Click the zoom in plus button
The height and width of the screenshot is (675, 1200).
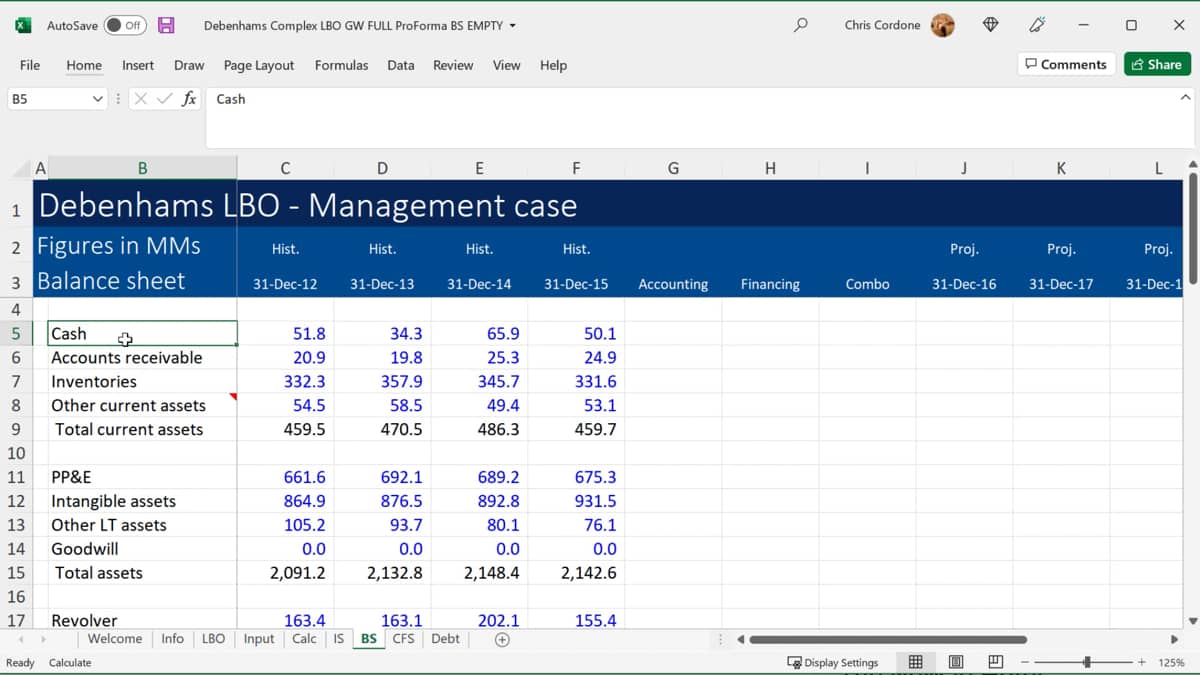(x=1141, y=662)
